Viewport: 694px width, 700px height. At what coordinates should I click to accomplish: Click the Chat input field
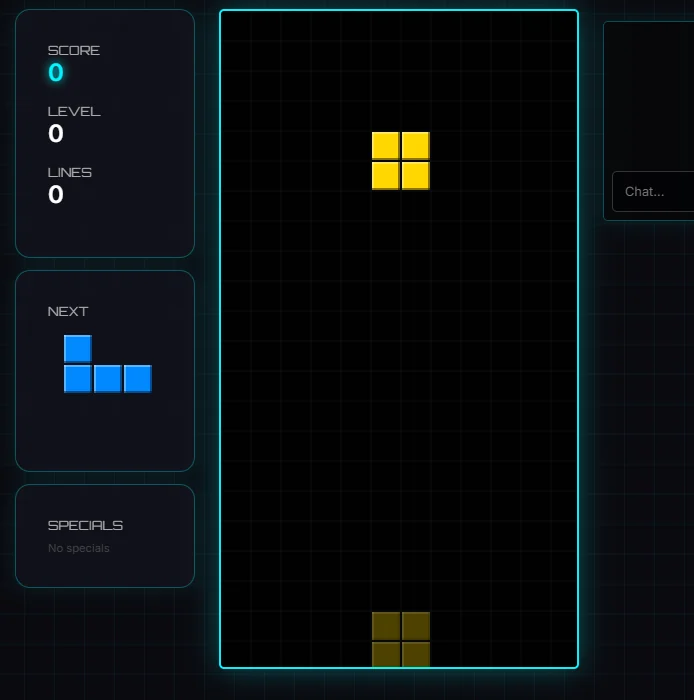tap(653, 192)
